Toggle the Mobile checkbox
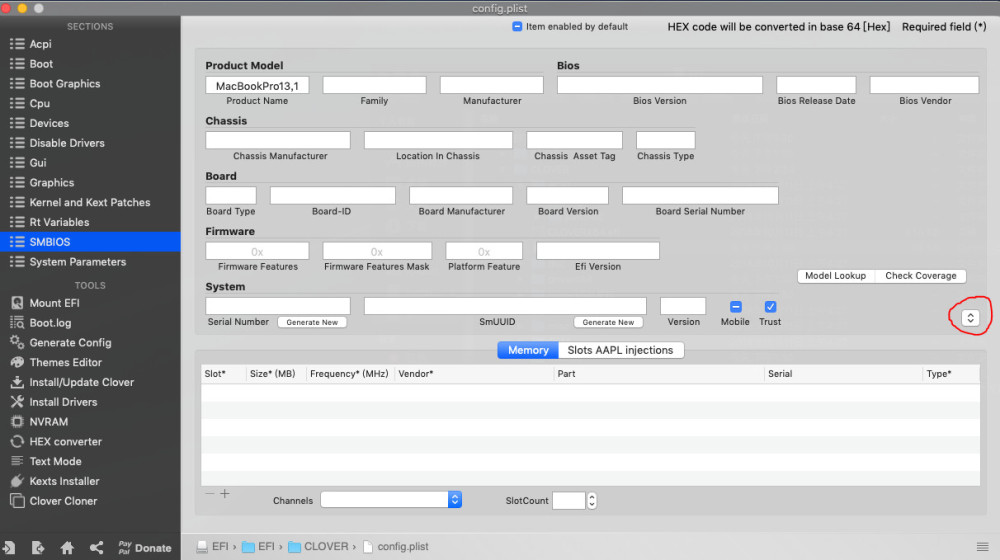1000x560 pixels. coord(735,307)
